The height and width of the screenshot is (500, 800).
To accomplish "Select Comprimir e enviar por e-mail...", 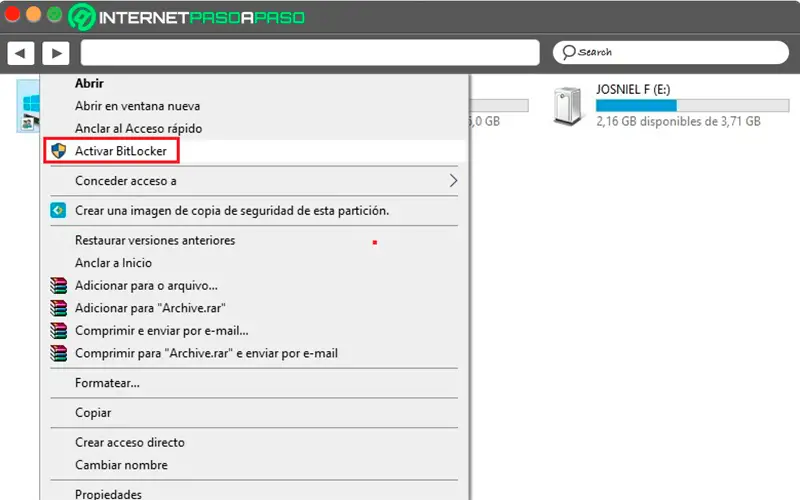I will click(162, 330).
